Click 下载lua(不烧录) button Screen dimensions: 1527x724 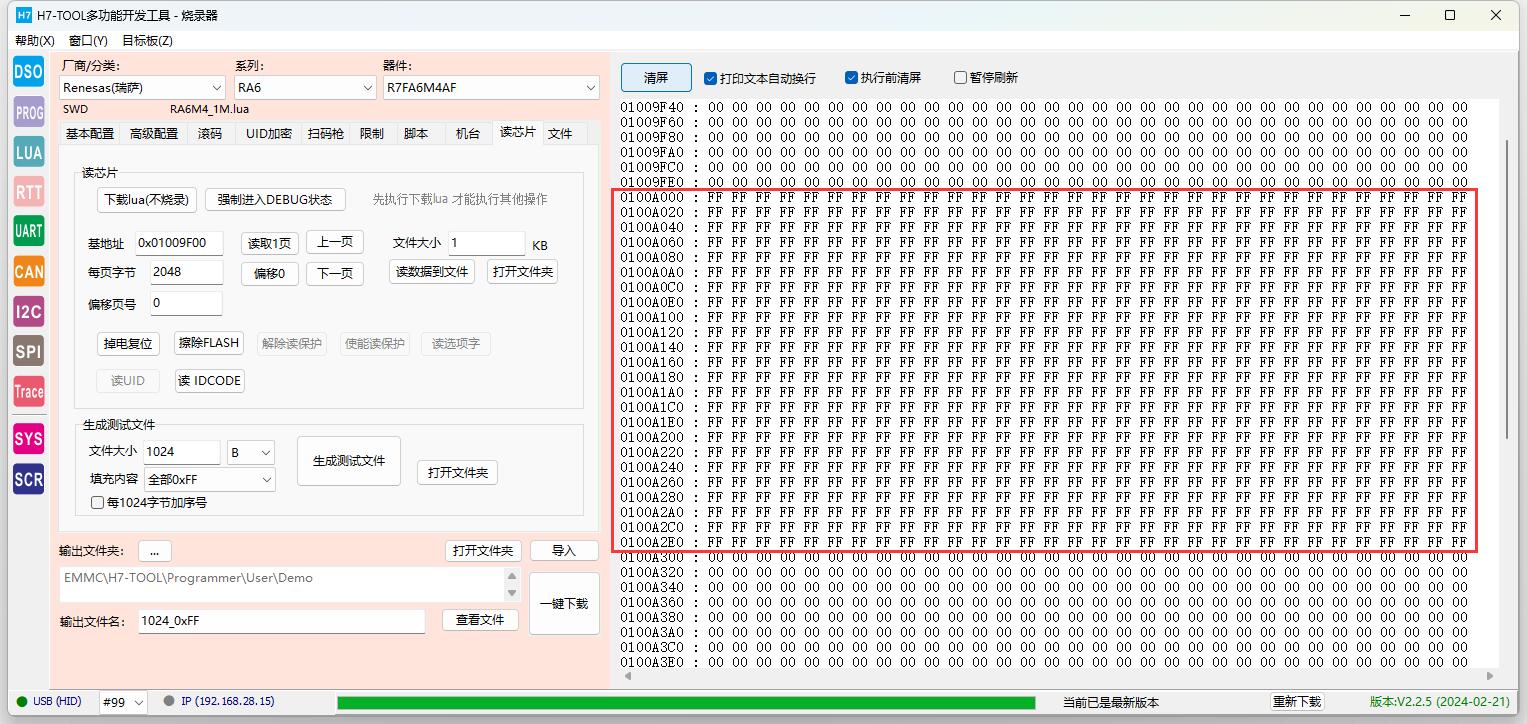pos(147,199)
